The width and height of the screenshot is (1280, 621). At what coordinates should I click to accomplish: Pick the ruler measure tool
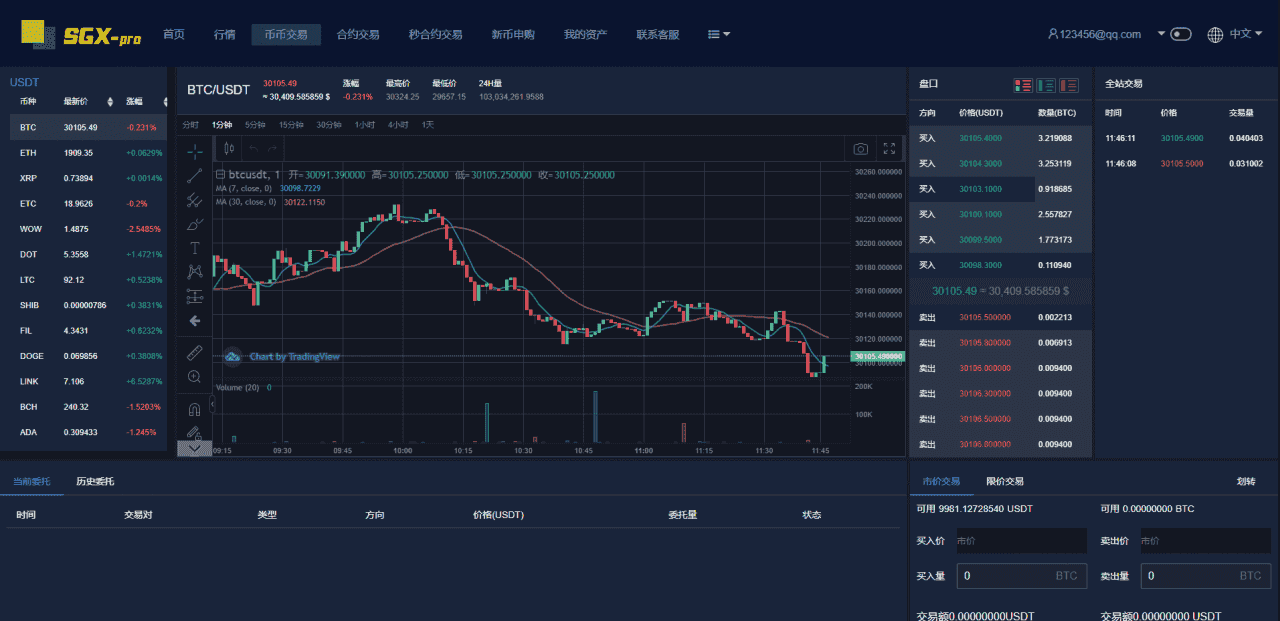195,352
